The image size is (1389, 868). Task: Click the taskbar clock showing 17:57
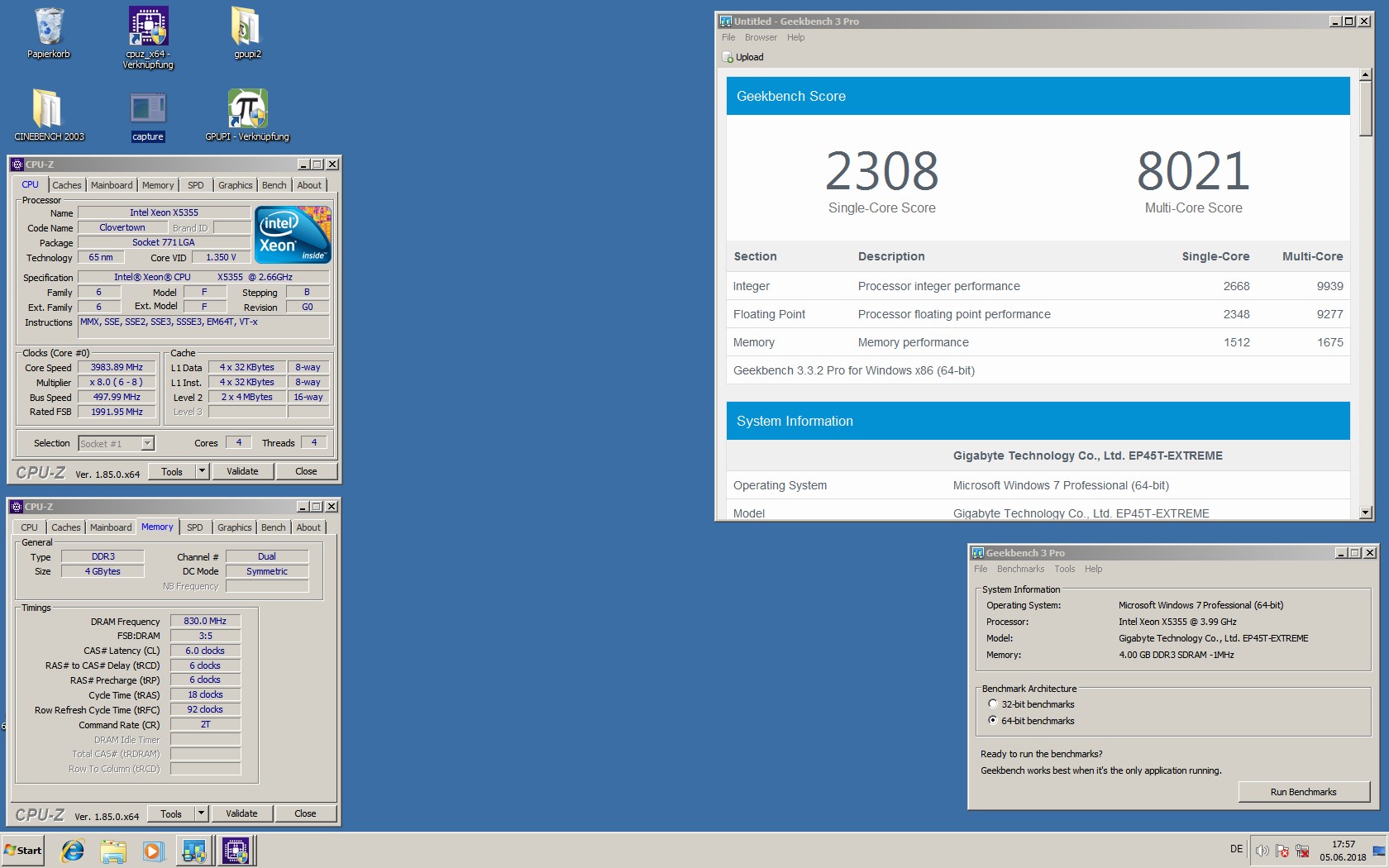(x=1343, y=851)
